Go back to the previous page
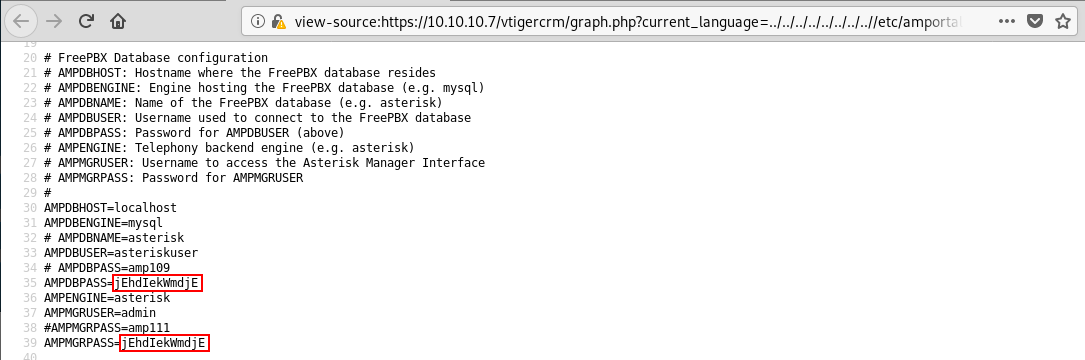 click(x=21, y=21)
